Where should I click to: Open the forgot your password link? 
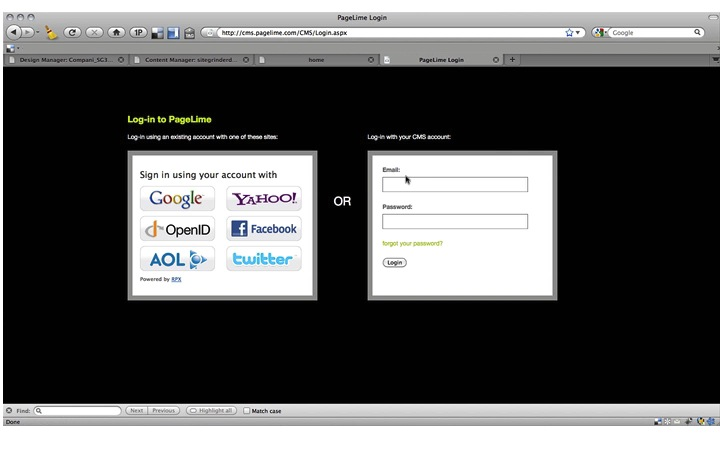(x=412, y=243)
